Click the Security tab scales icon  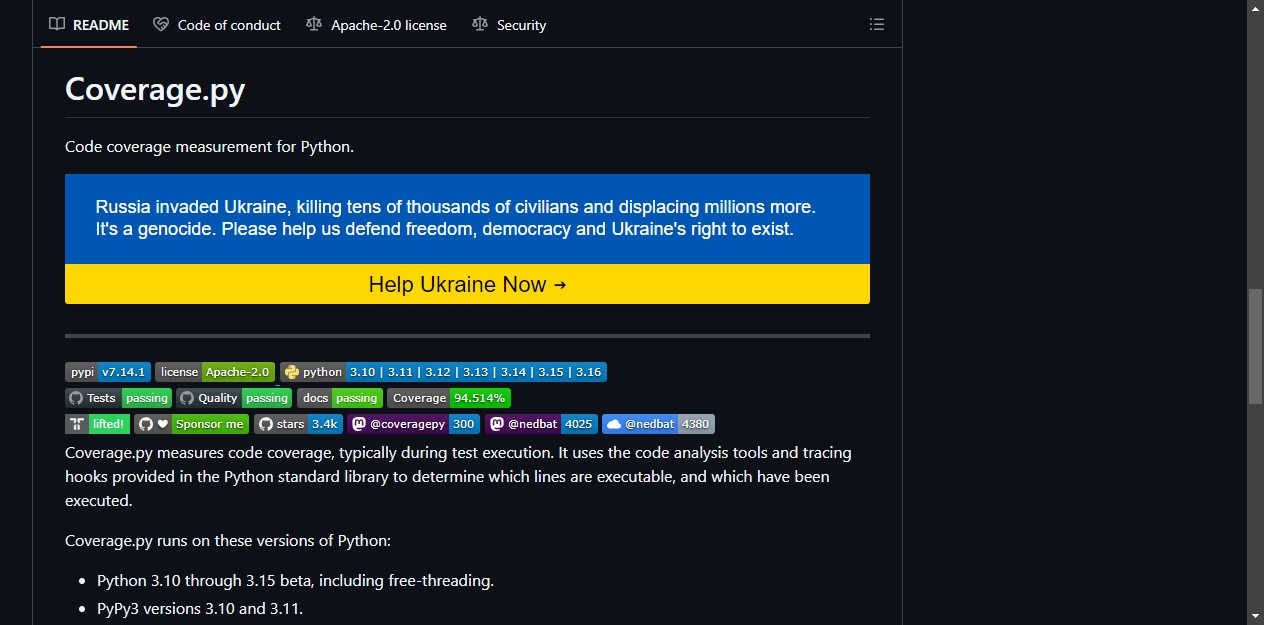(x=480, y=25)
